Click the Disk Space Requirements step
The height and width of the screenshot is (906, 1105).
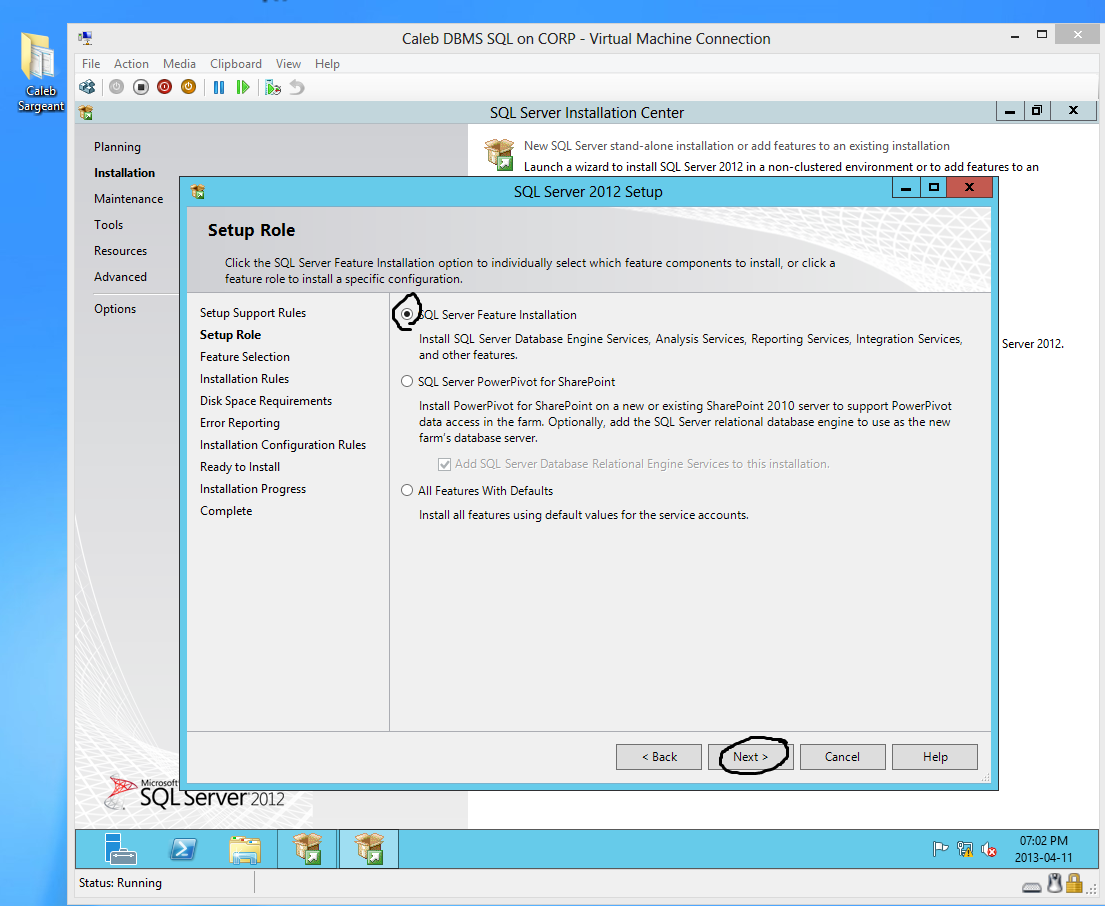point(266,401)
